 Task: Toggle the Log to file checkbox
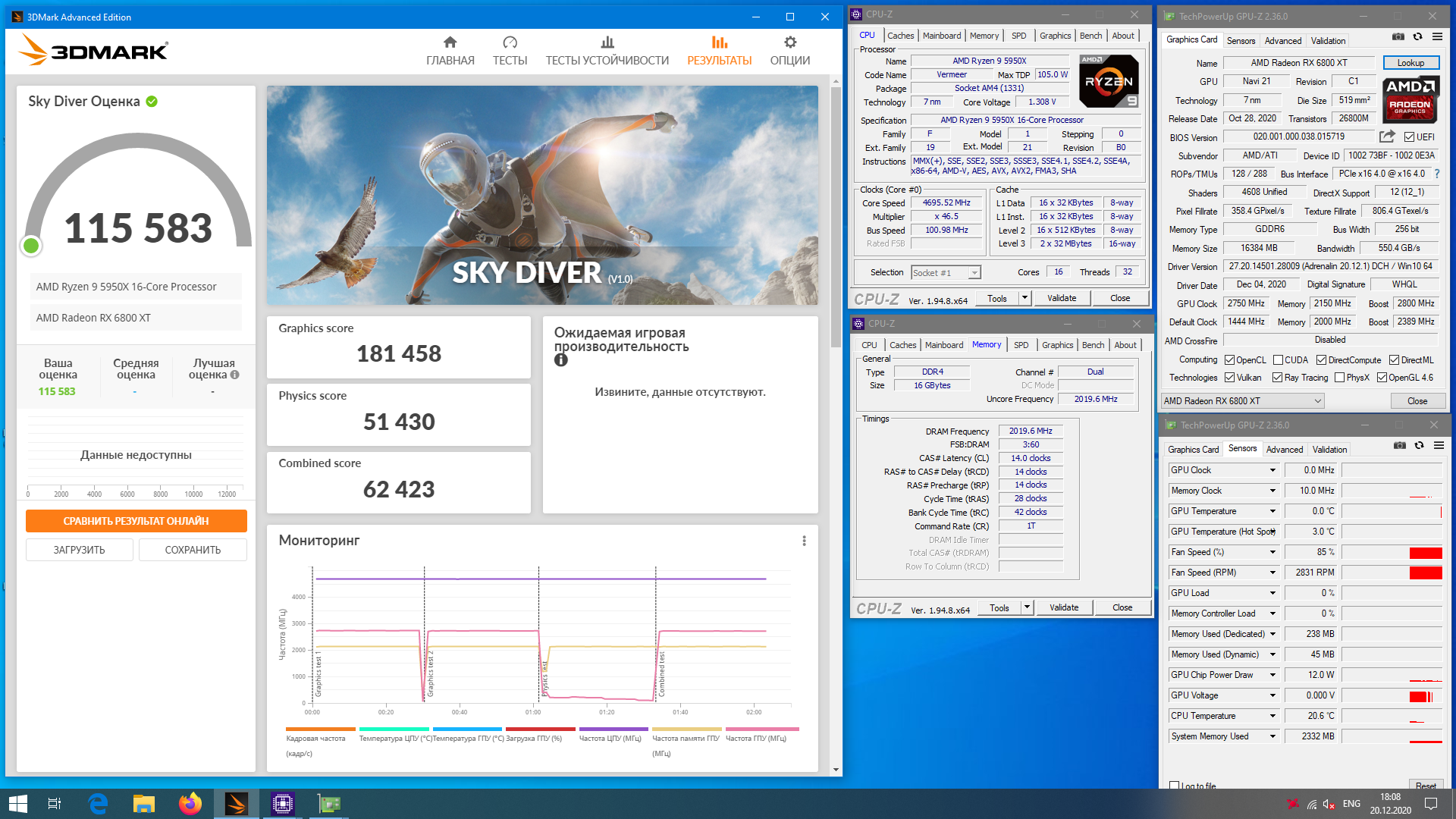click(x=1174, y=786)
